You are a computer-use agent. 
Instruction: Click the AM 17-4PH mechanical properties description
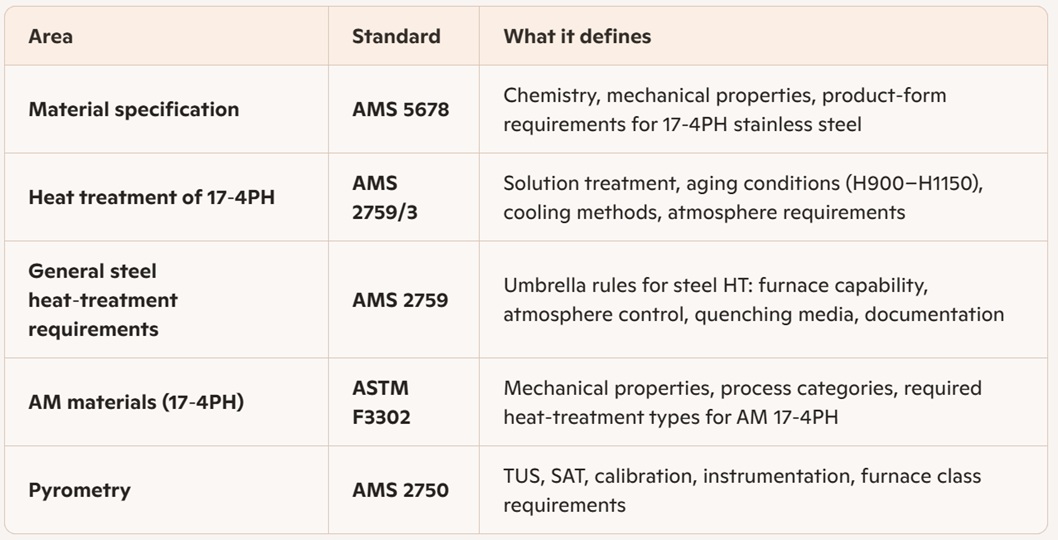coord(742,402)
